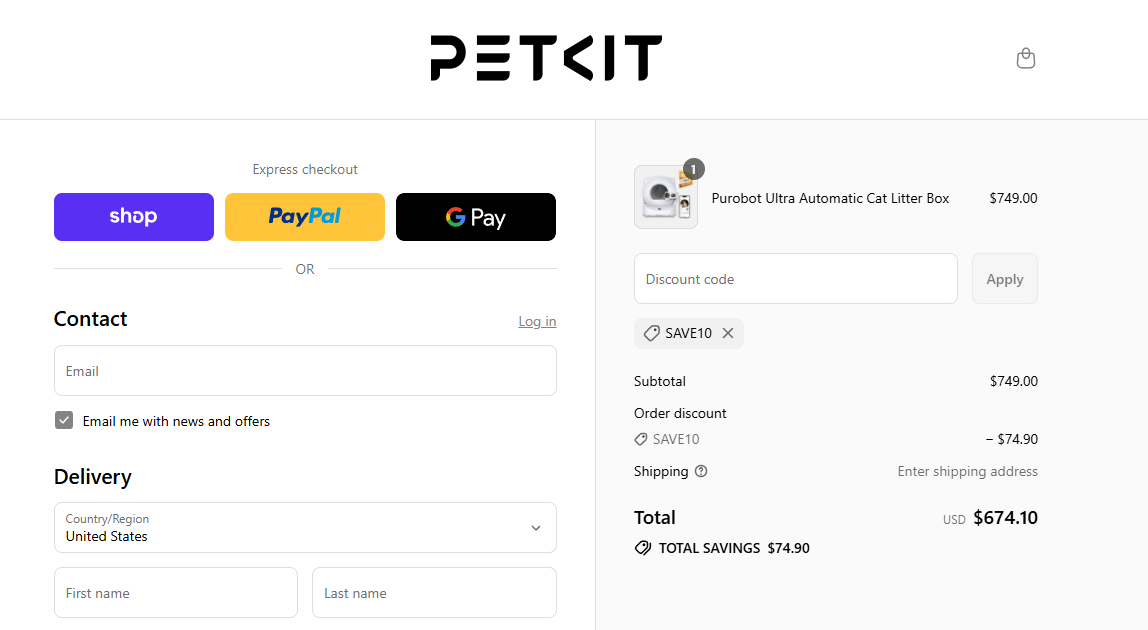The width and height of the screenshot is (1148, 630).
Task: Click the PETKIT logo
Action: [x=545, y=57]
